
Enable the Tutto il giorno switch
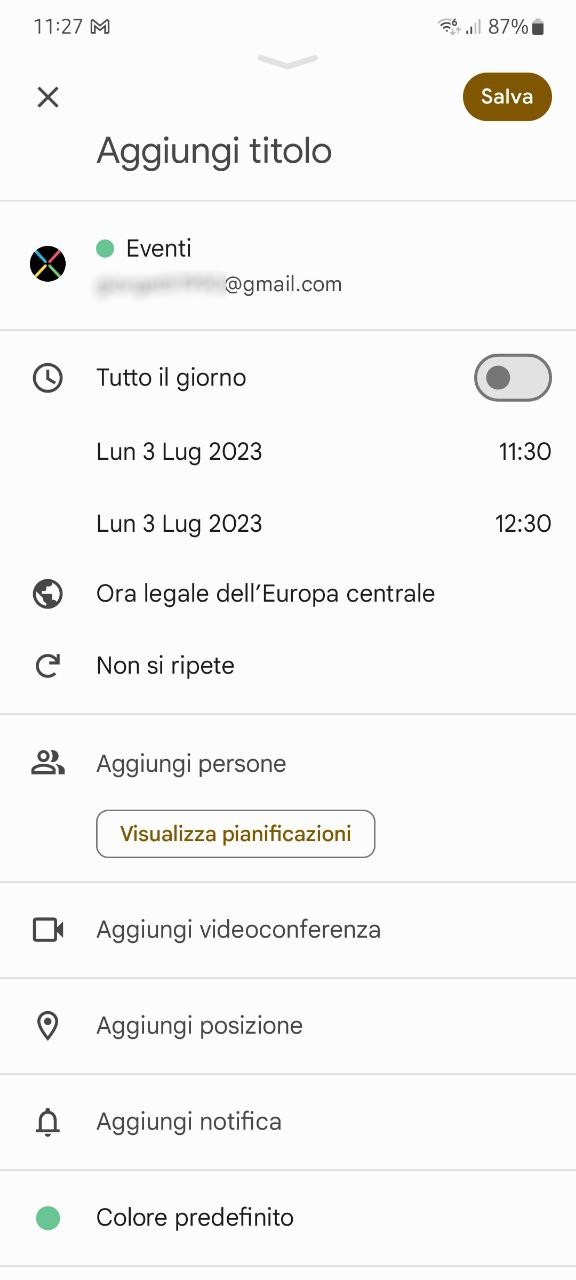coord(513,378)
